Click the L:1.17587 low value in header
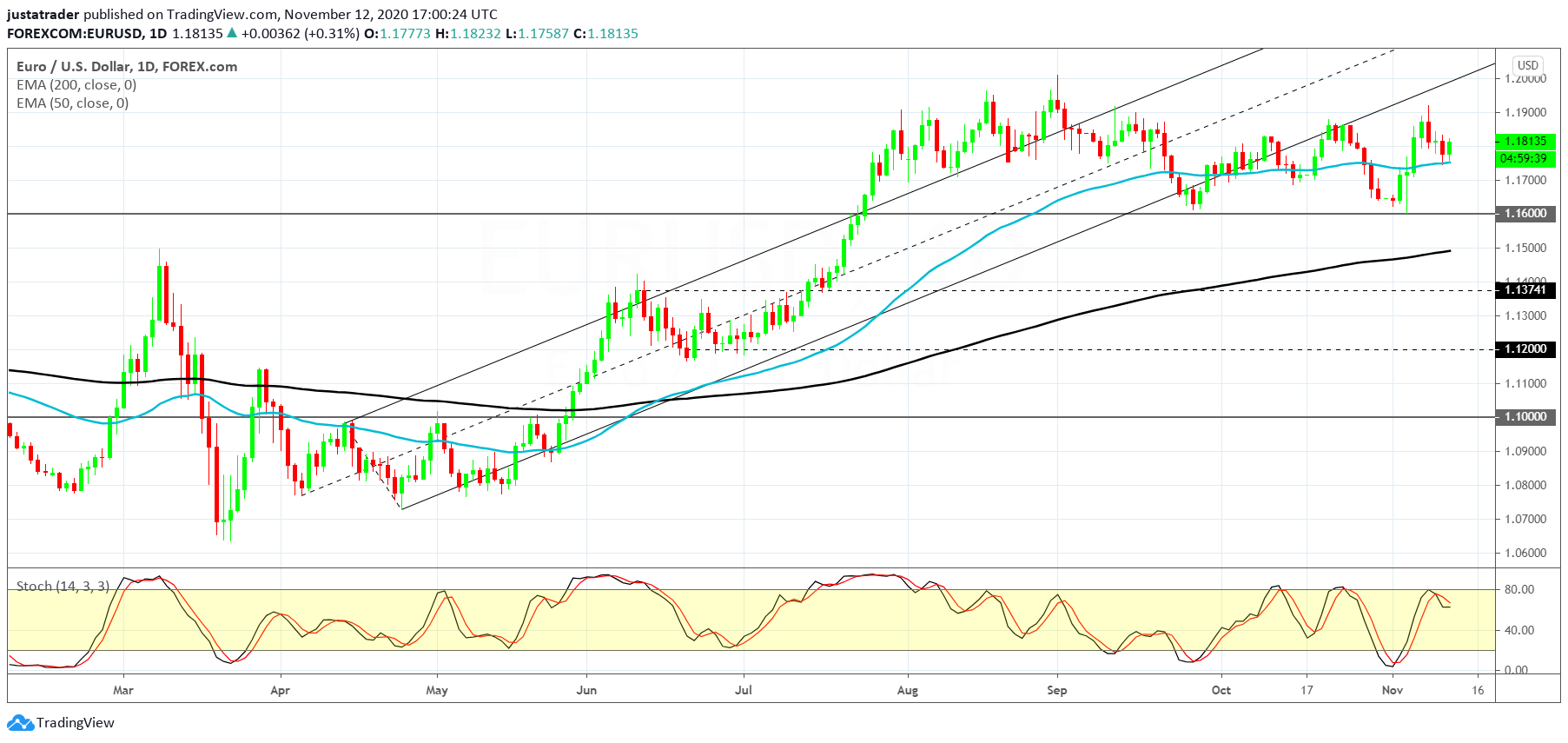 click(538, 34)
